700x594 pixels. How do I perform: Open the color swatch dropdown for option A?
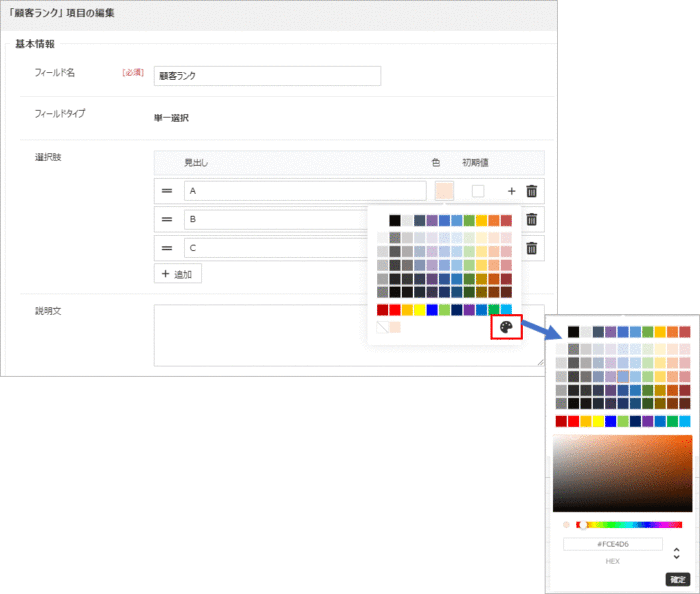point(444,191)
